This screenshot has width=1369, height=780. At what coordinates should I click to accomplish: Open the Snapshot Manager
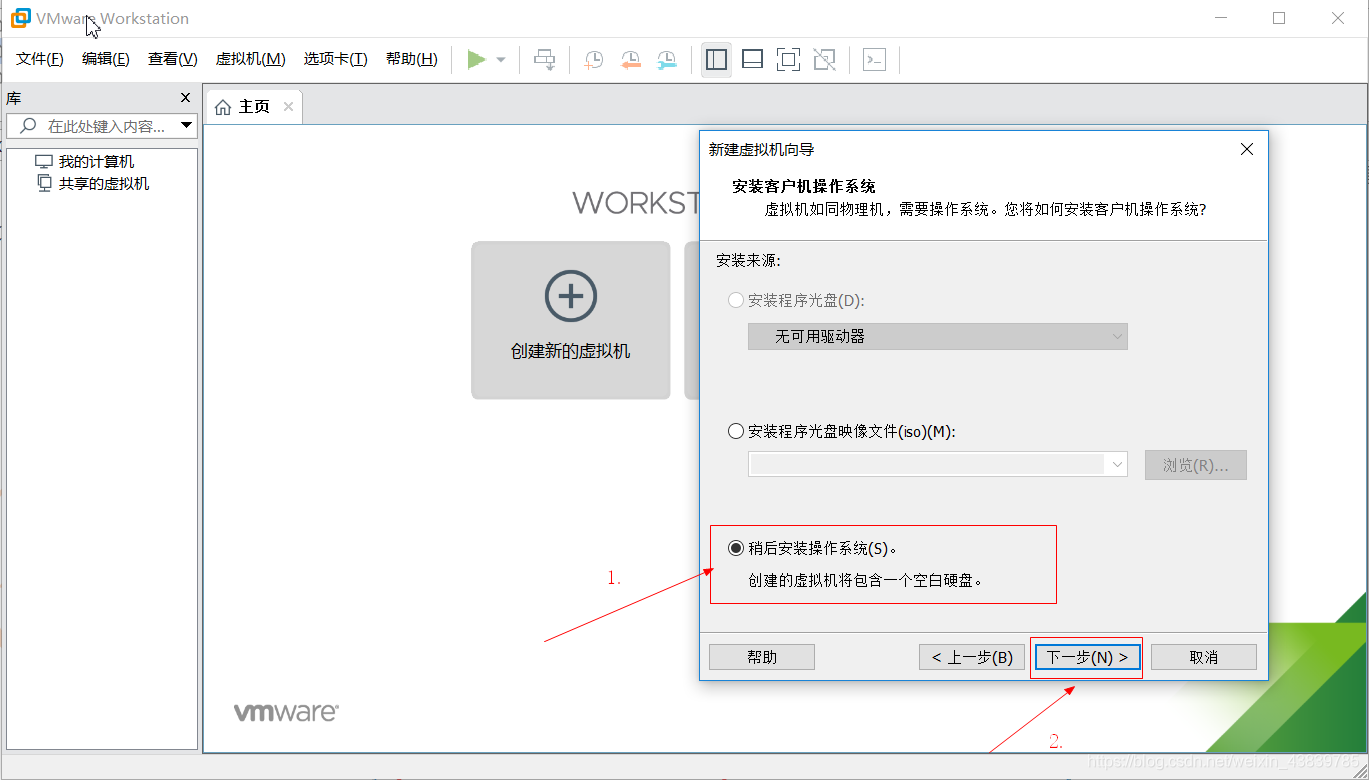click(x=665, y=60)
